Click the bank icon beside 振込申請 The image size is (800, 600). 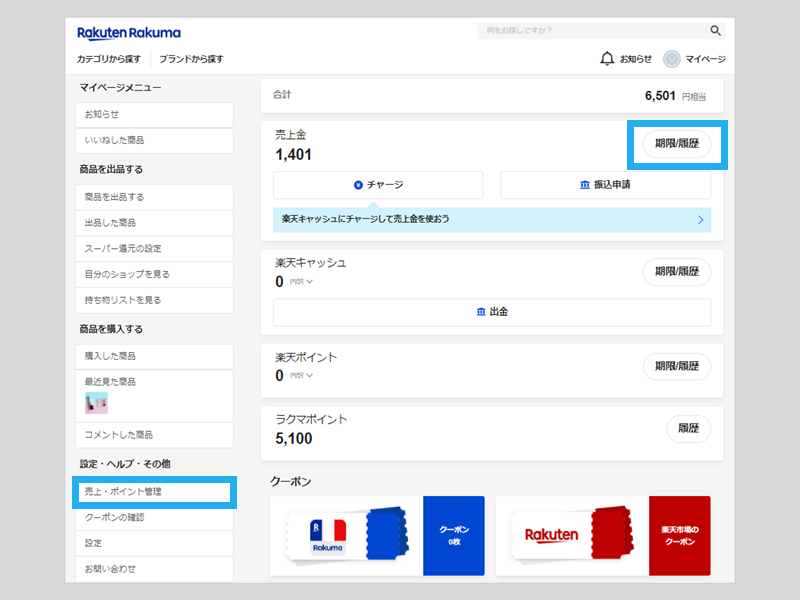click(585, 185)
